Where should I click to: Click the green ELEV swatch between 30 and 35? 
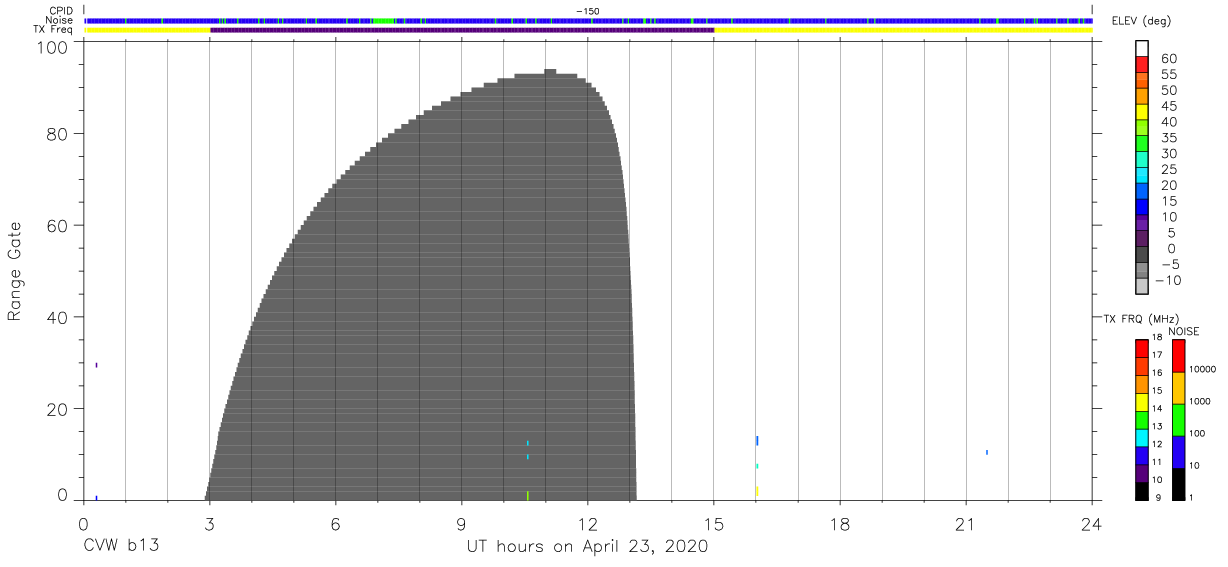(x=1142, y=145)
